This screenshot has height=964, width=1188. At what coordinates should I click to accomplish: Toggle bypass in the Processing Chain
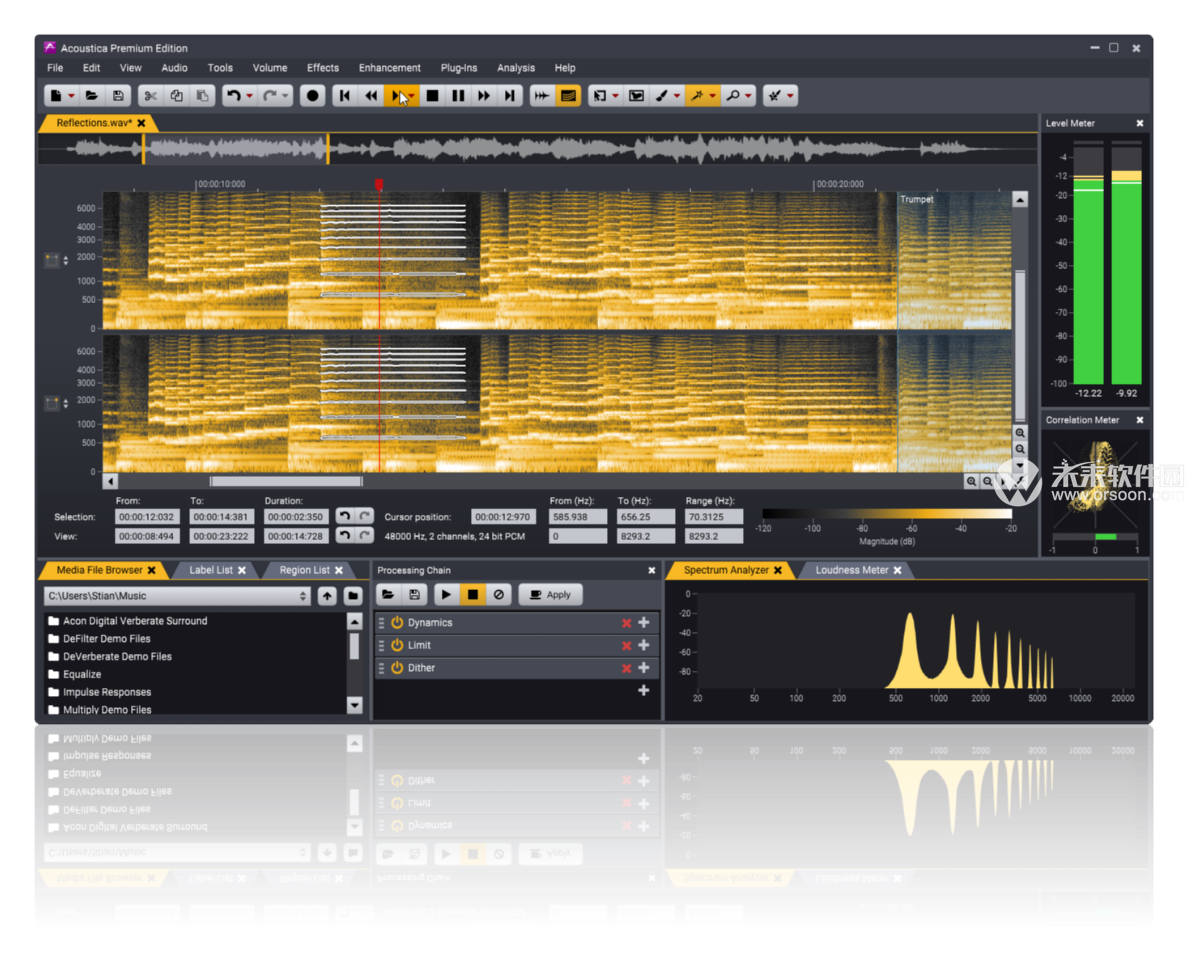click(x=499, y=595)
